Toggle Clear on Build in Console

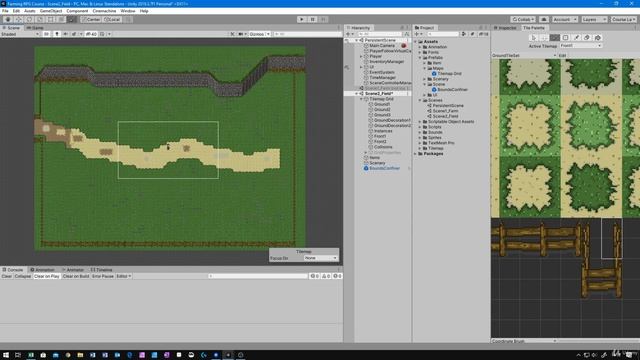point(76,276)
